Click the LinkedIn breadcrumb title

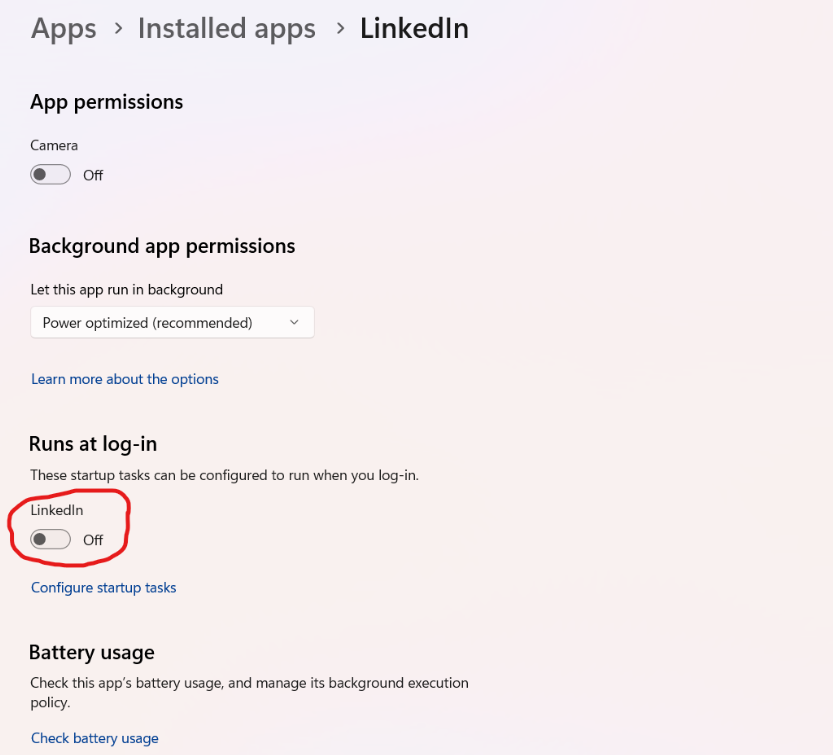tap(414, 29)
